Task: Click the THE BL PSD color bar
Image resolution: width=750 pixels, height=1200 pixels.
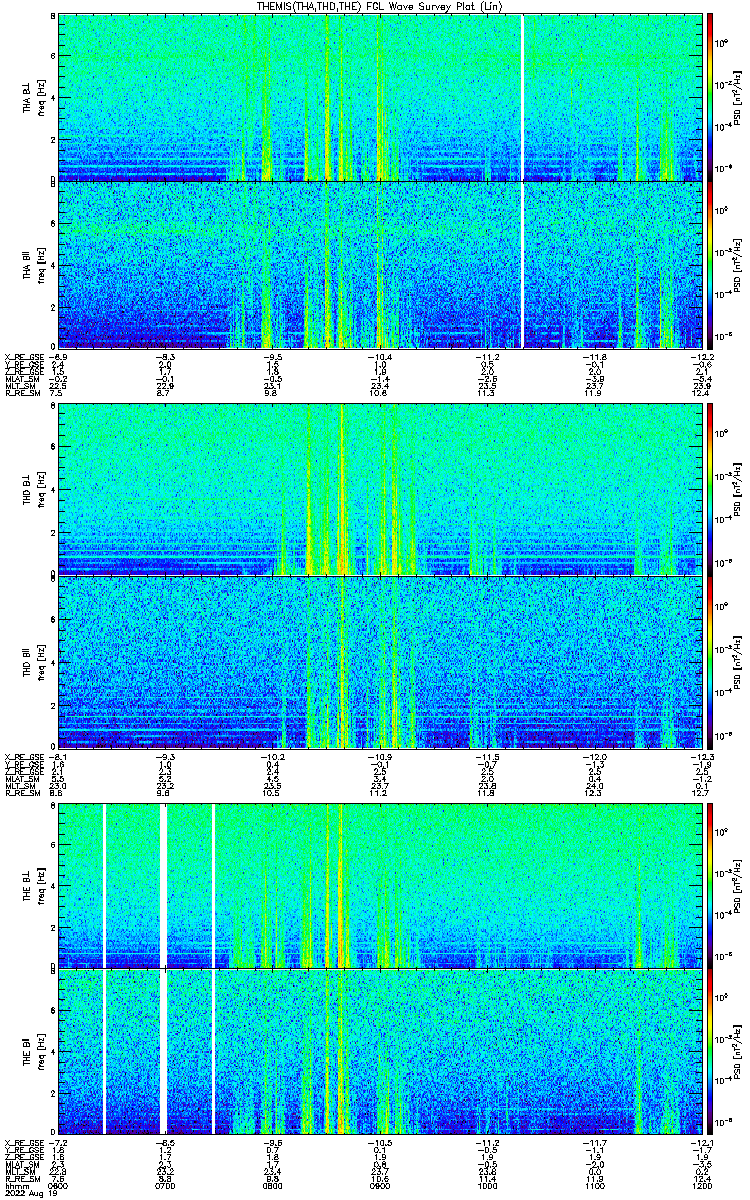Action: pos(710,886)
